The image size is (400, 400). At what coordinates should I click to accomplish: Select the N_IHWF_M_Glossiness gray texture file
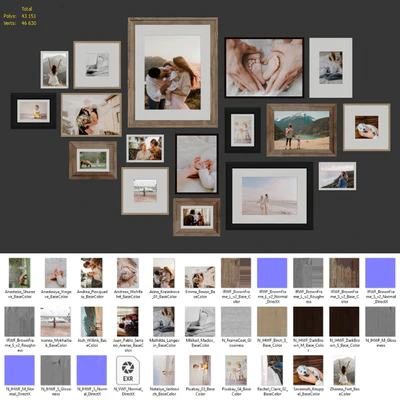coord(380,322)
